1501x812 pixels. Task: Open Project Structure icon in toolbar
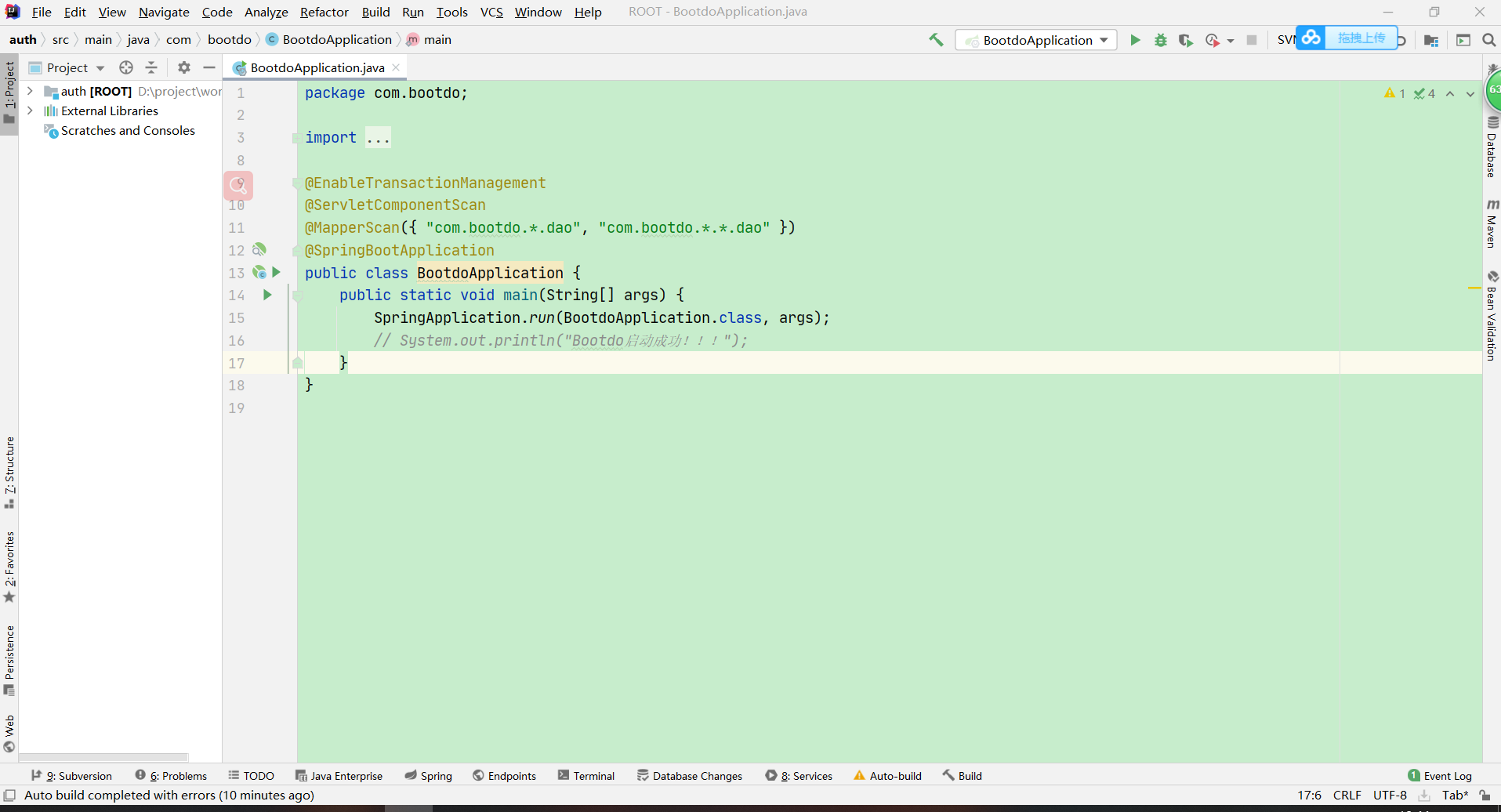[1431, 40]
